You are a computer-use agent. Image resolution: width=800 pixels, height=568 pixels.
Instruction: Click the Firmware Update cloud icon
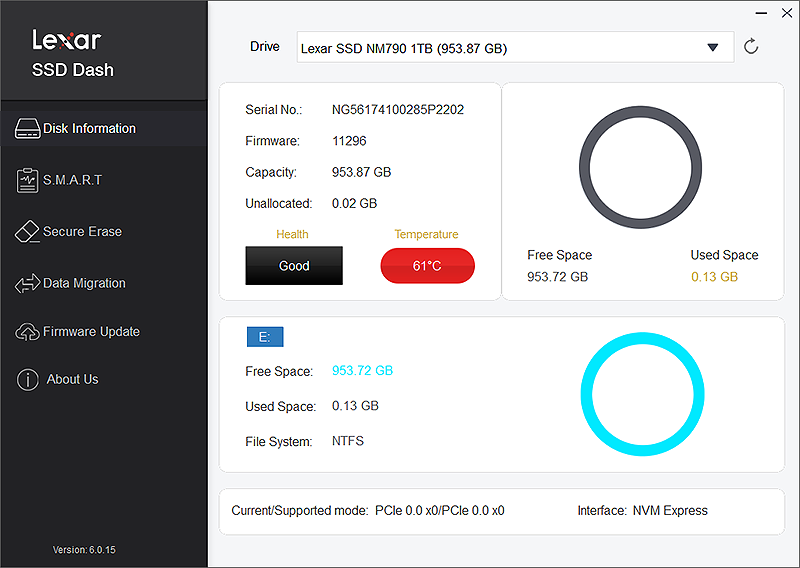[x=27, y=332]
